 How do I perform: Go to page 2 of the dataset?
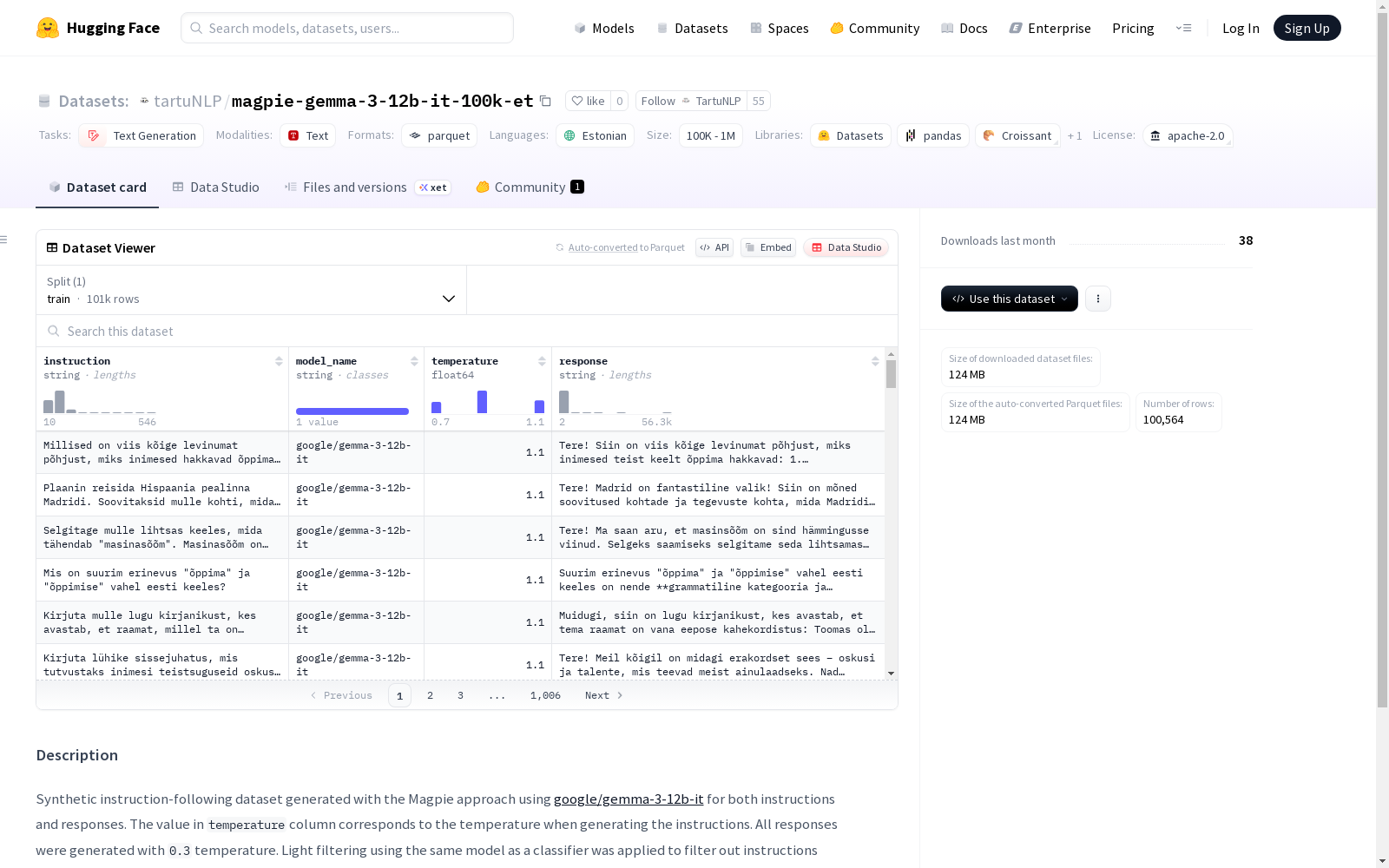[430, 695]
